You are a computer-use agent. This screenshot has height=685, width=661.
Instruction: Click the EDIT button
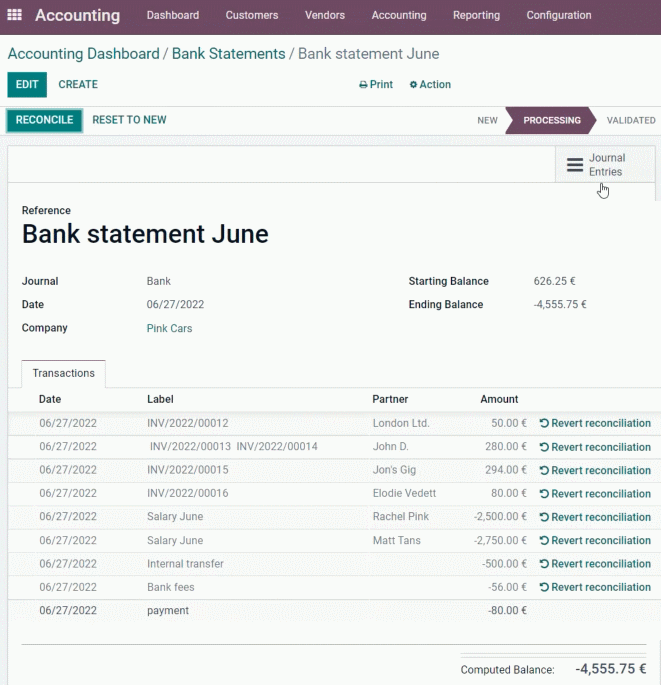[27, 84]
